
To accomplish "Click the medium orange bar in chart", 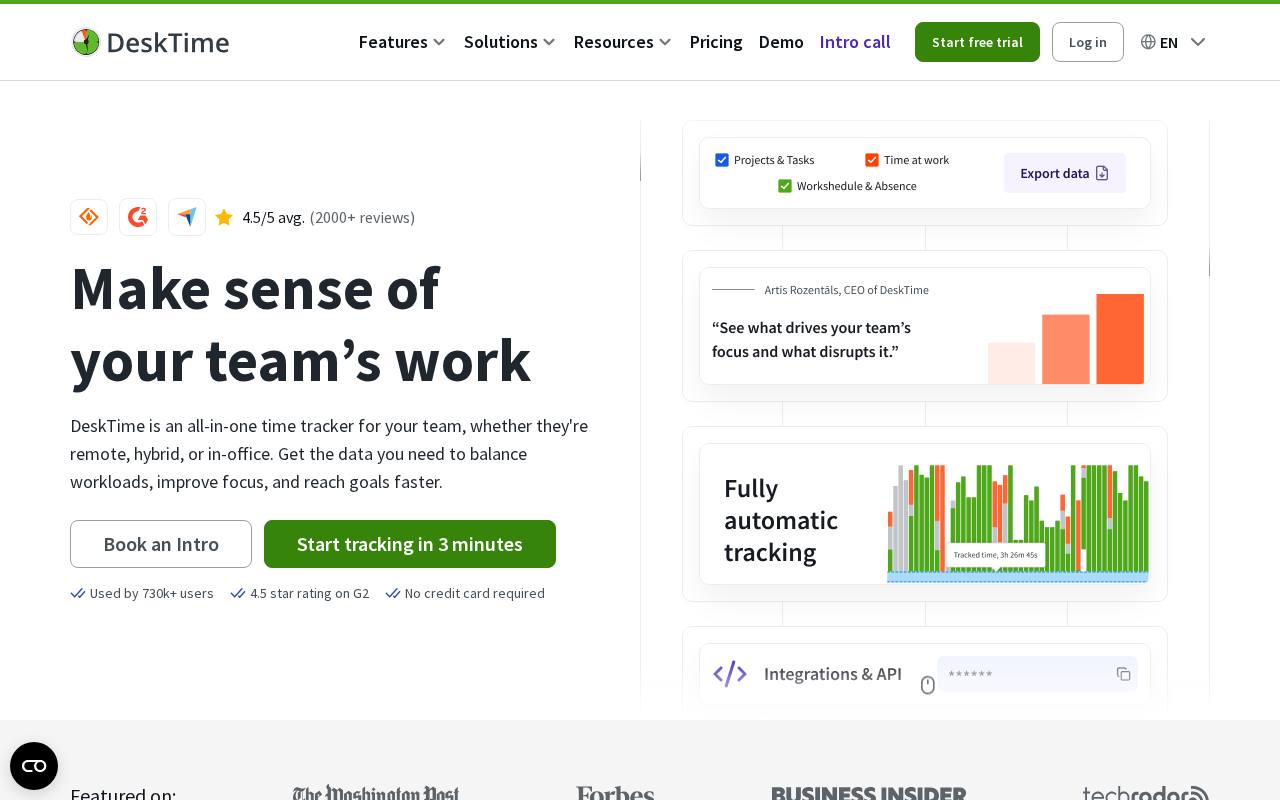I will pos(1066,349).
